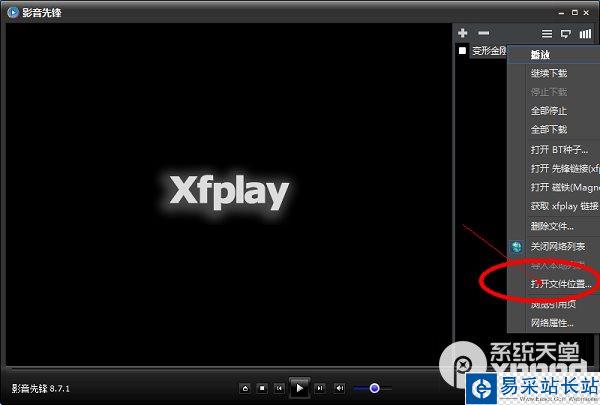Open the playlist list-view icon
The width and height of the screenshot is (600, 405).
[547, 34]
